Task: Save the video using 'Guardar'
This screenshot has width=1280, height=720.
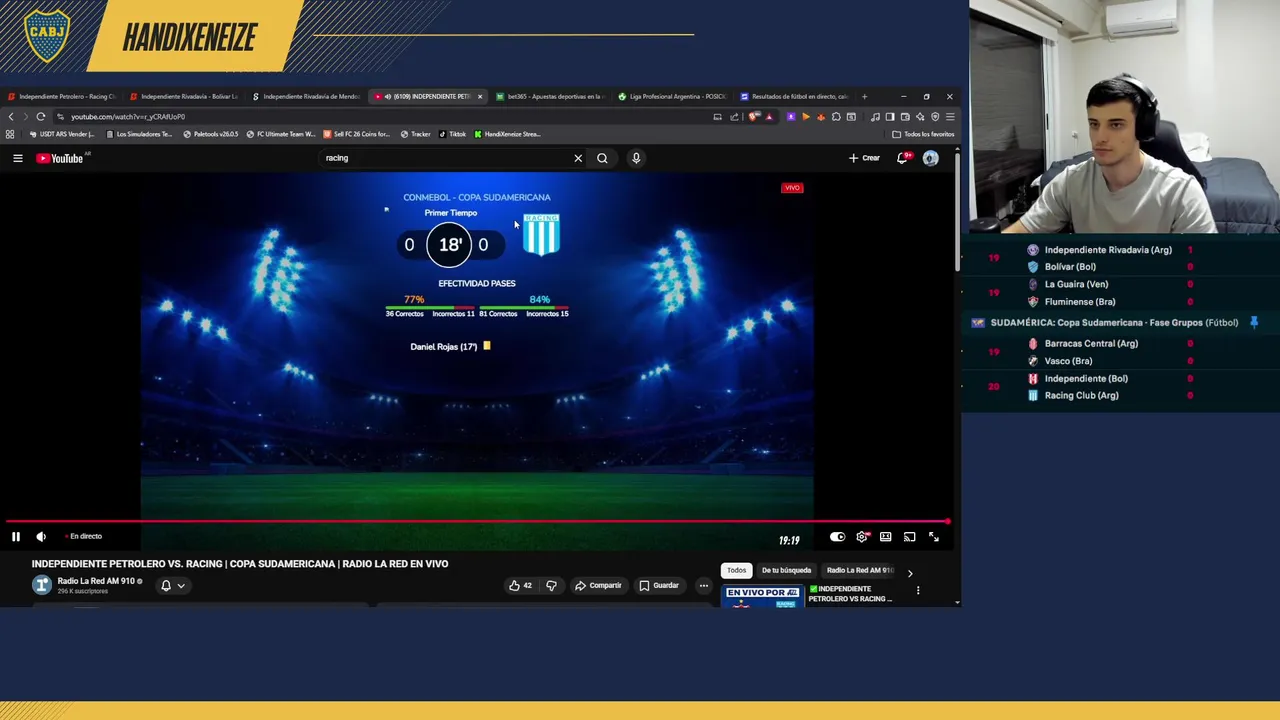Action: [659, 586]
